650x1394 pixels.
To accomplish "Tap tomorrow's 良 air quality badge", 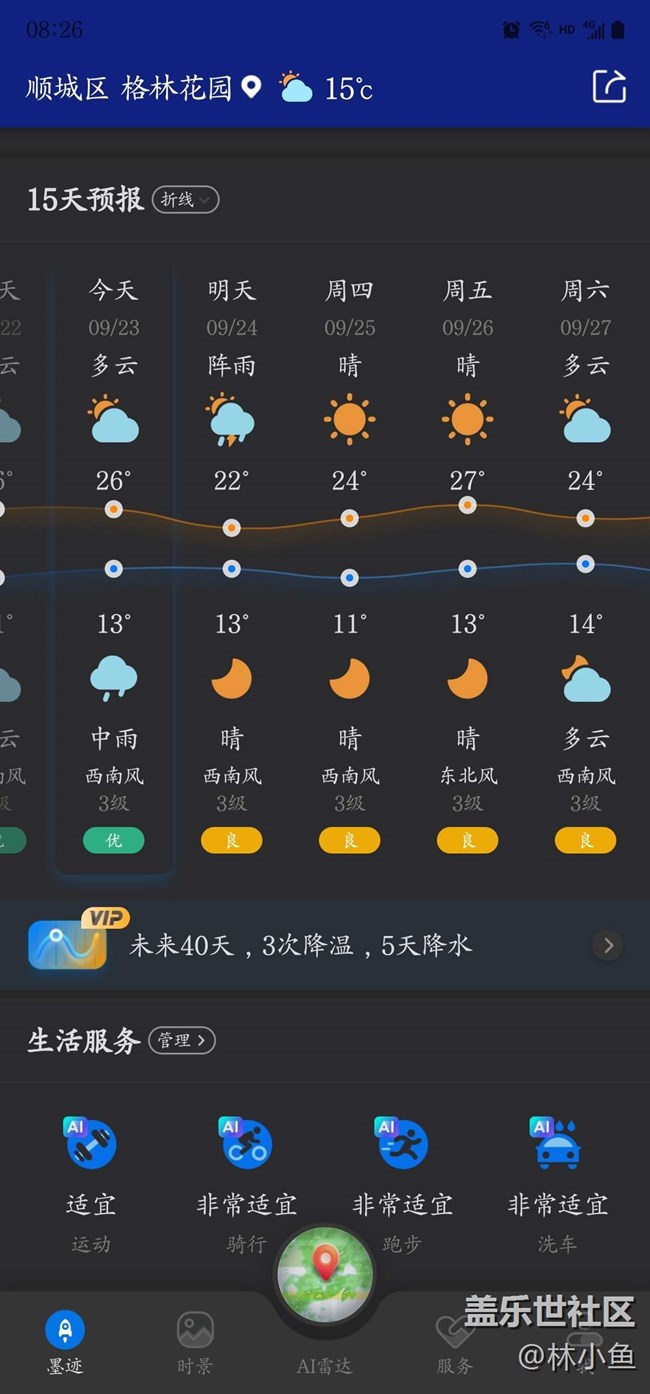I will [232, 841].
